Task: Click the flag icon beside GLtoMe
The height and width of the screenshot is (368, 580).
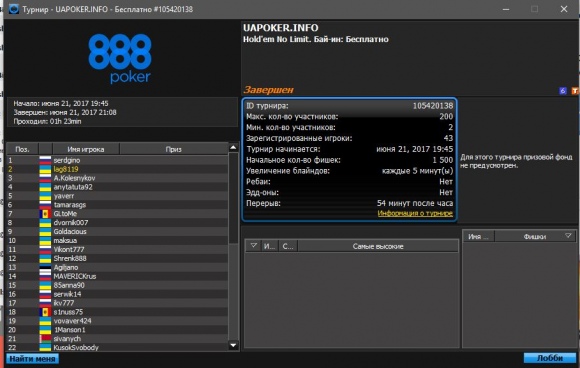Action: pos(45,214)
